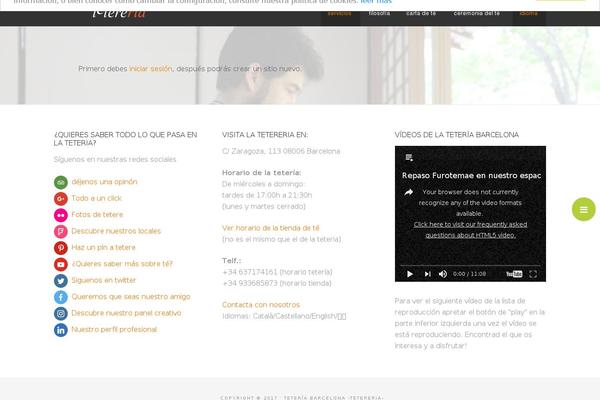Click the green opinion icon beside 'déjenos una opinión'
600x400 pixels.
(60, 182)
